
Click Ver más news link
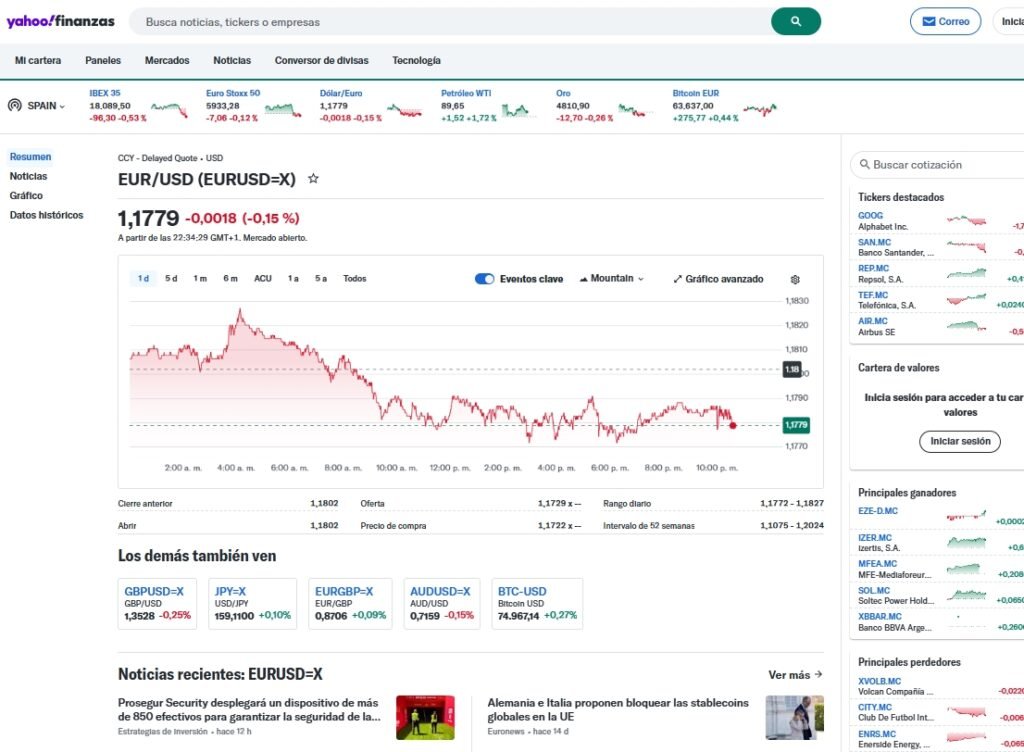(795, 674)
